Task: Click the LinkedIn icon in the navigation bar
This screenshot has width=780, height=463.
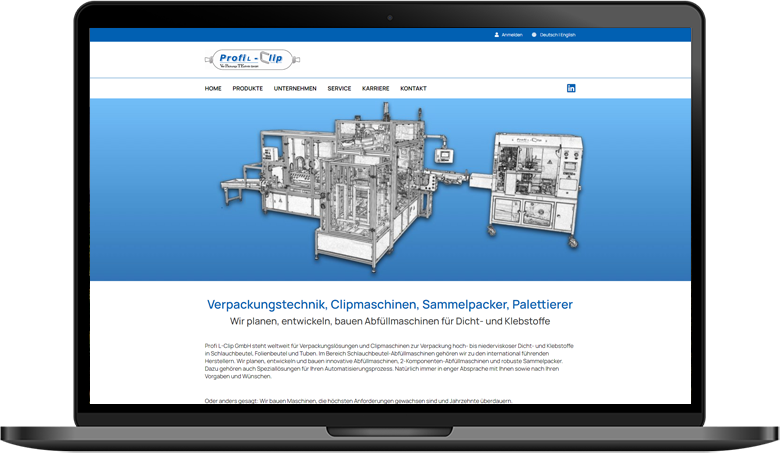Action: pos(571,88)
